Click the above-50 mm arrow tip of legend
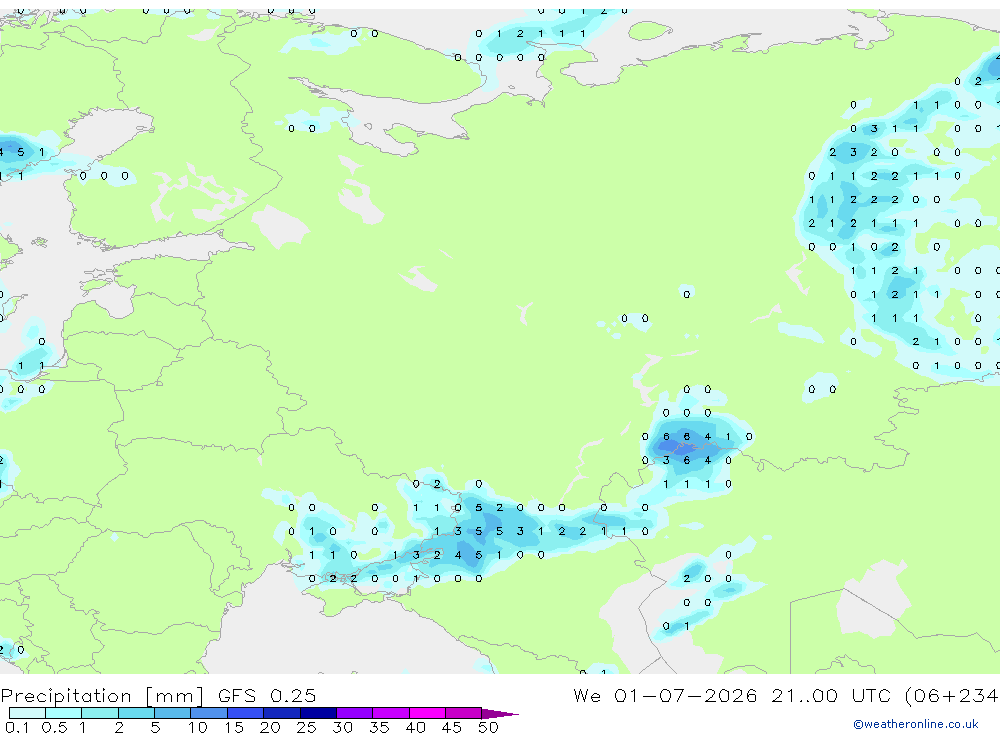This screenshot has width=1000, height=733. click(500, 714)
